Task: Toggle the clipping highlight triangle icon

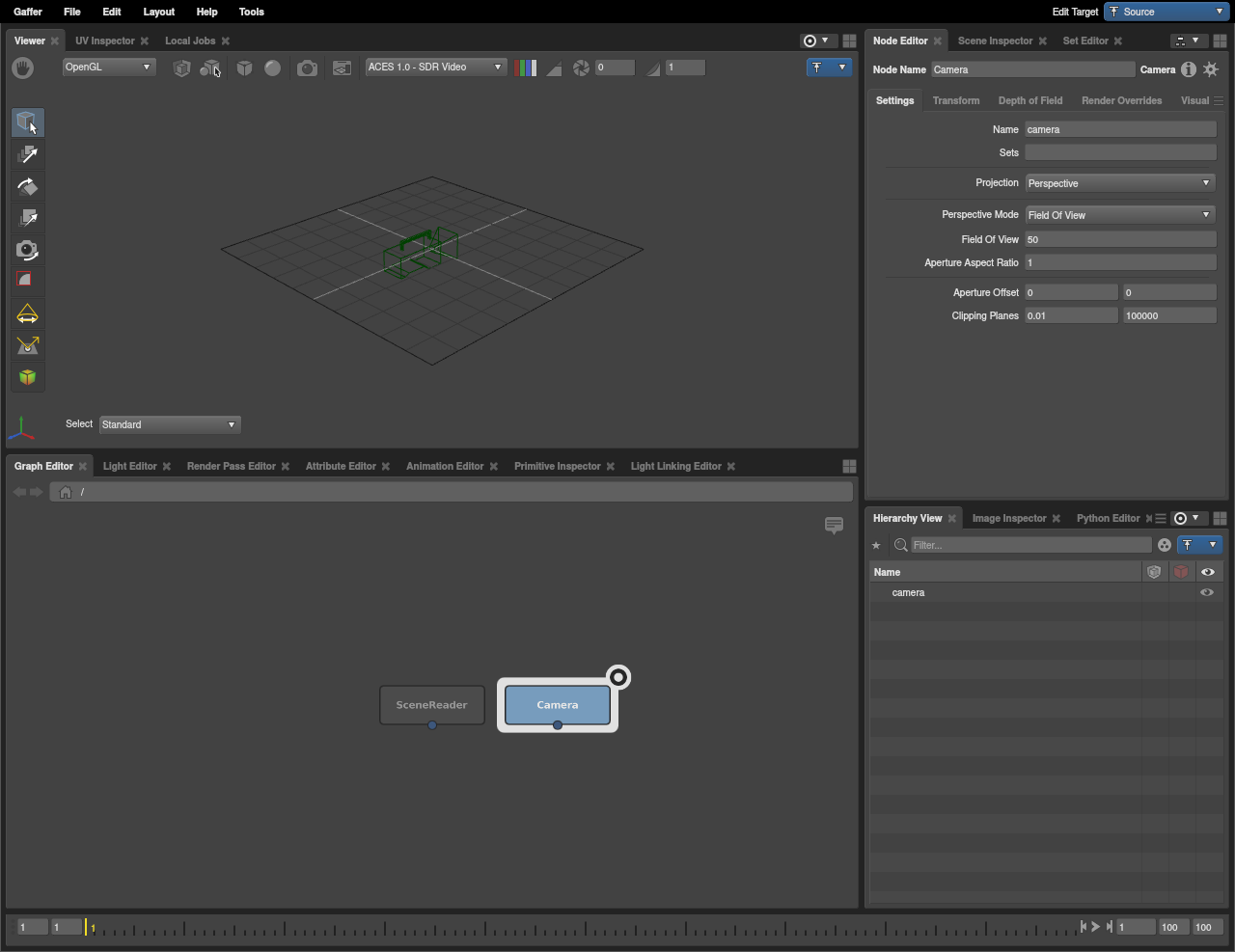Action: [x=554, y=68]
